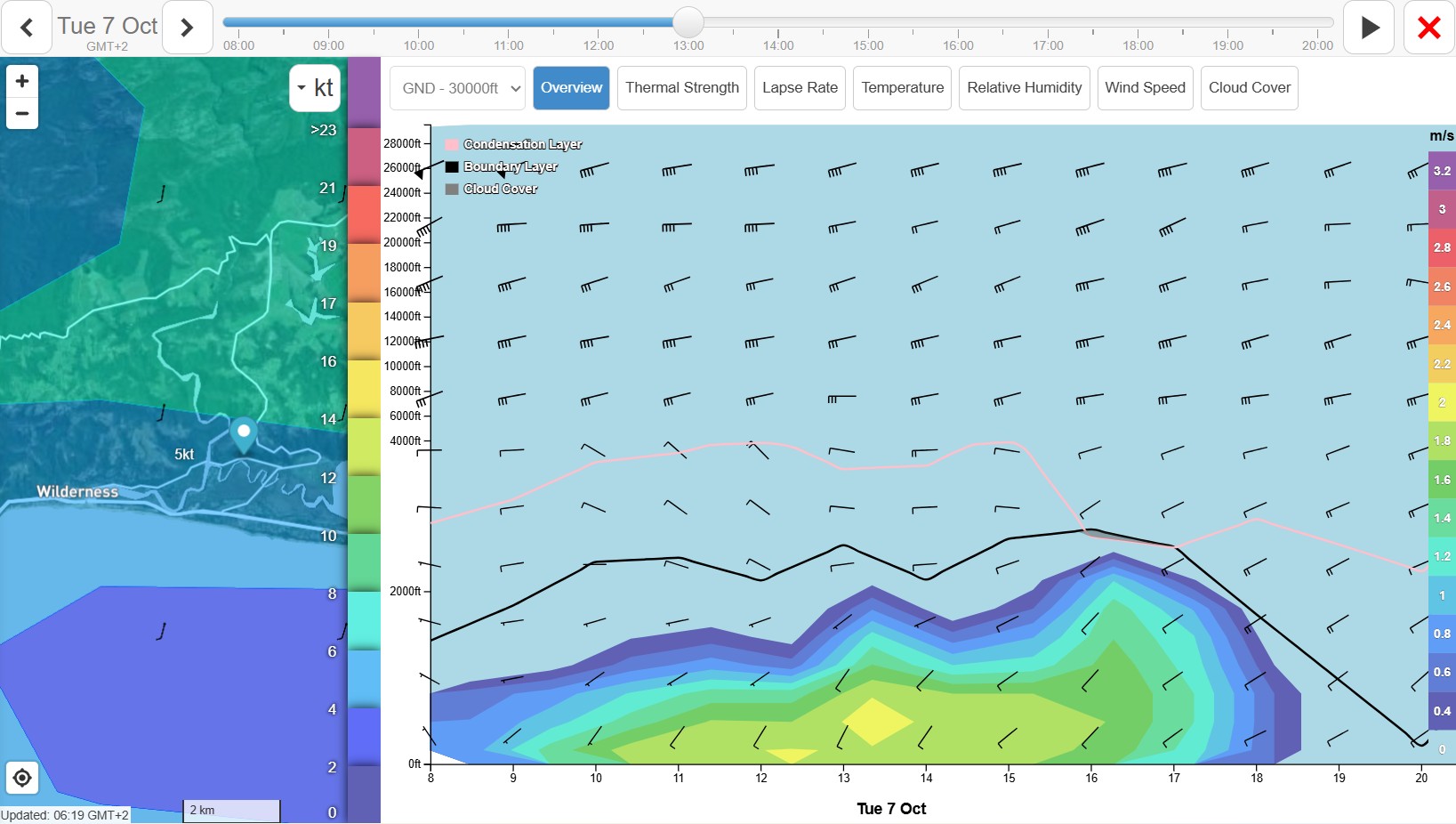Advance to the next day arrow
1456x824 pixels.
187,28
